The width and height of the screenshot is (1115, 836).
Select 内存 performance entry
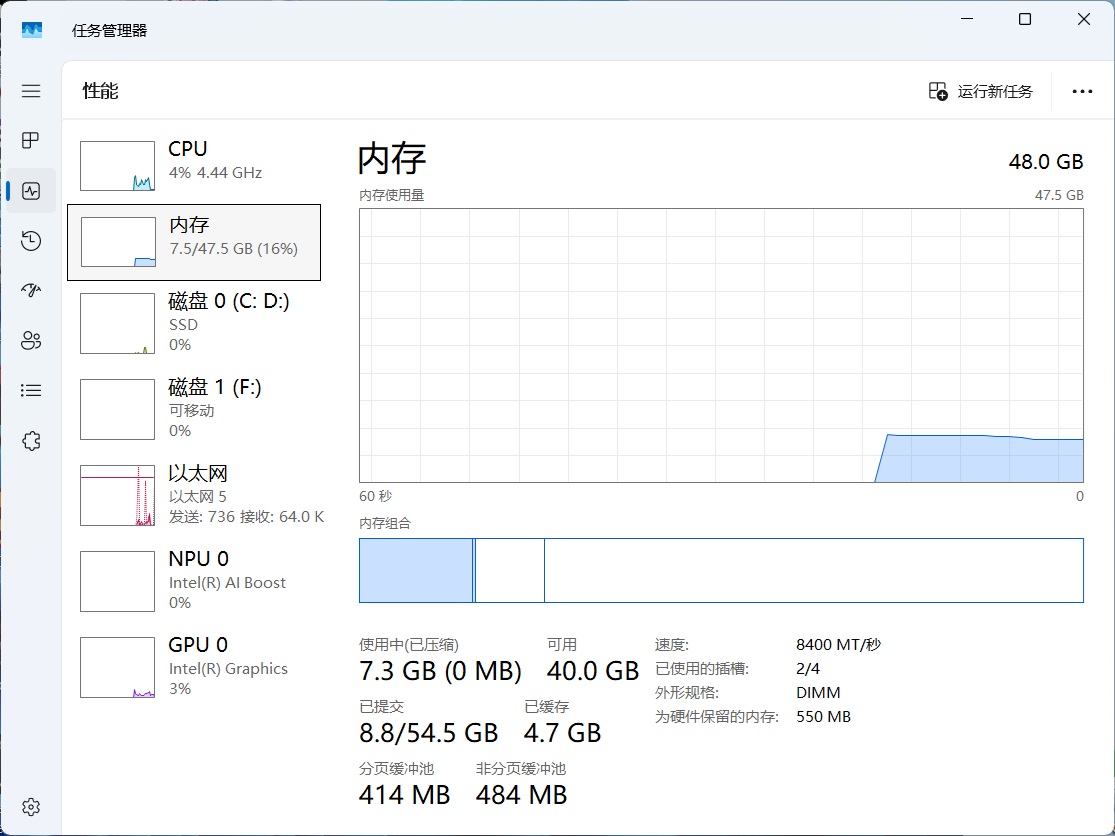point(194,242)
